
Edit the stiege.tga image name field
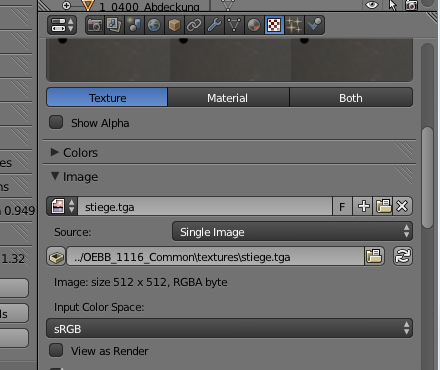205,206
